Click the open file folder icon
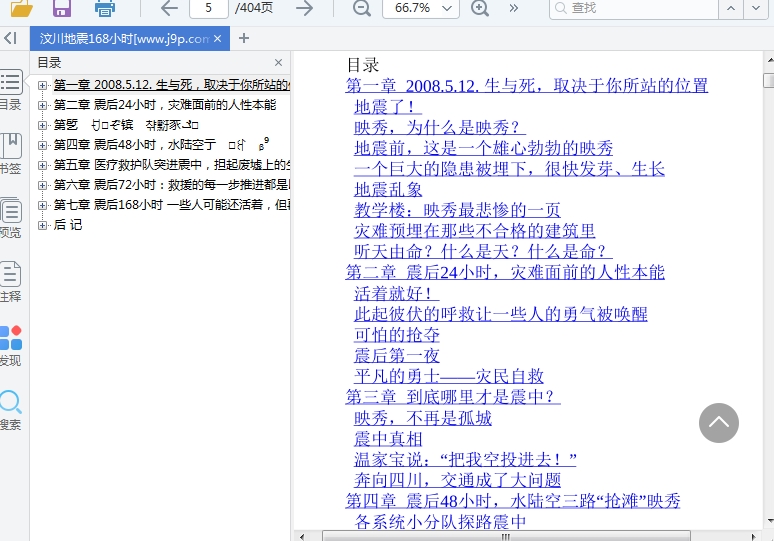This screenshot has height=541, width=774. tap(21, 9)
